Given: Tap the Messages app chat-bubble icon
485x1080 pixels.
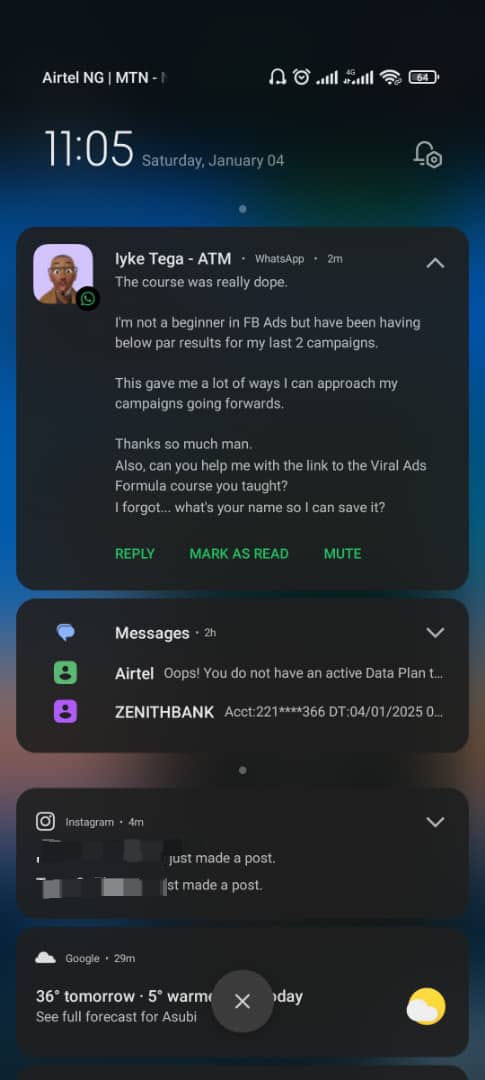Looking at the screenshot, I should tap(66, 632).
